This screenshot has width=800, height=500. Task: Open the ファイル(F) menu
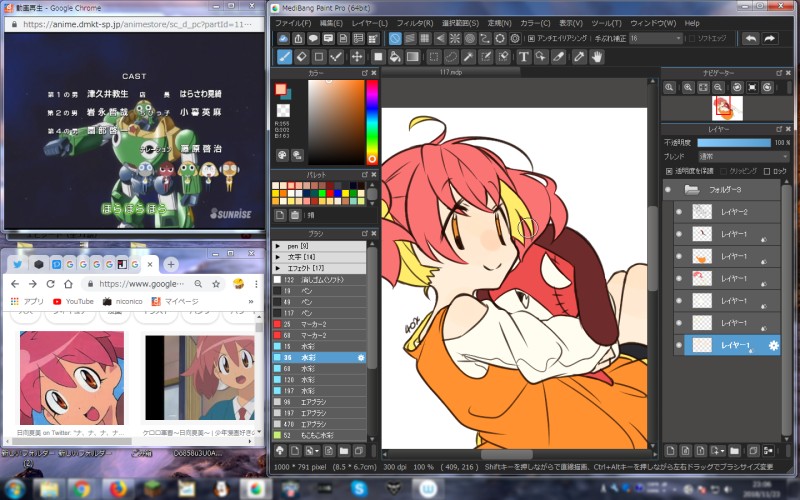(x=293, y=23)
